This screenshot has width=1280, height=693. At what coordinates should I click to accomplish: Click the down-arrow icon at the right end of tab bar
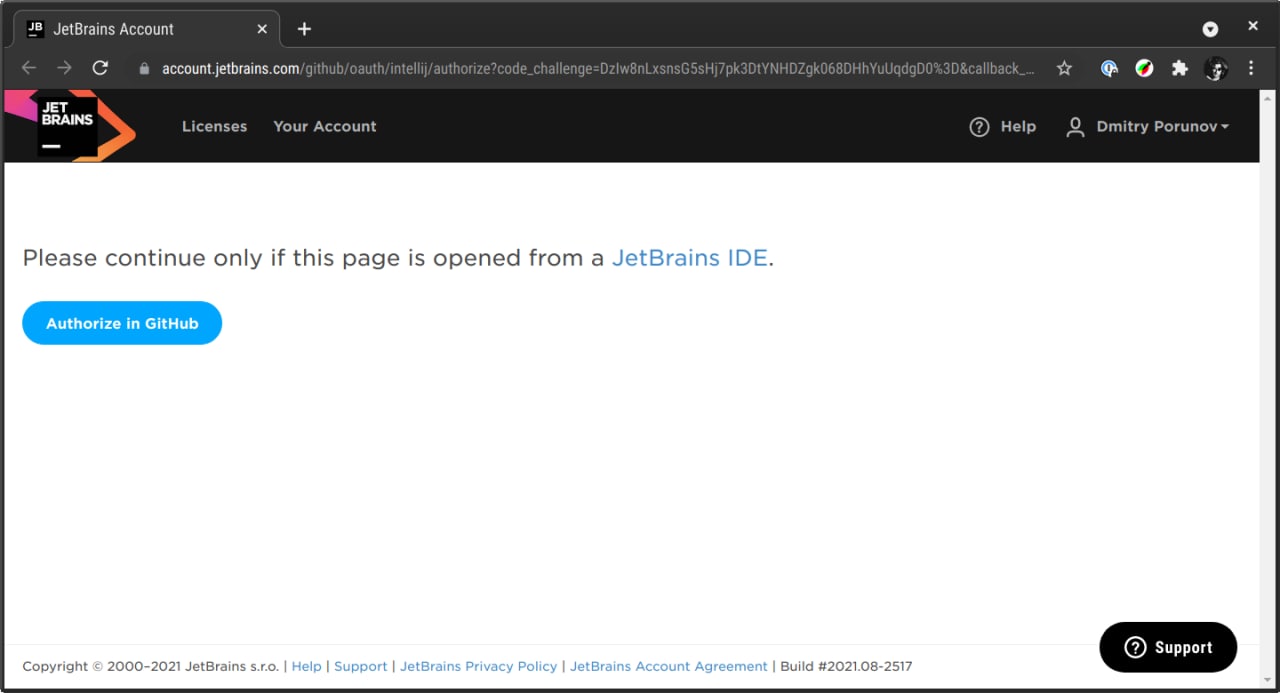1210,29
